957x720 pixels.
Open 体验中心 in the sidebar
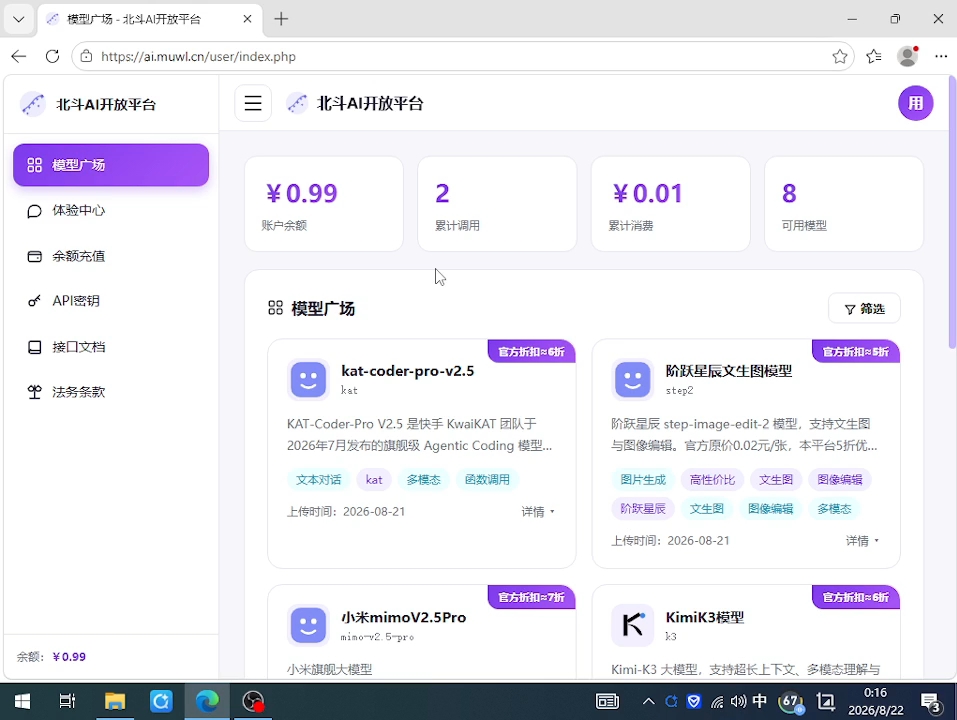click(111, 211)
